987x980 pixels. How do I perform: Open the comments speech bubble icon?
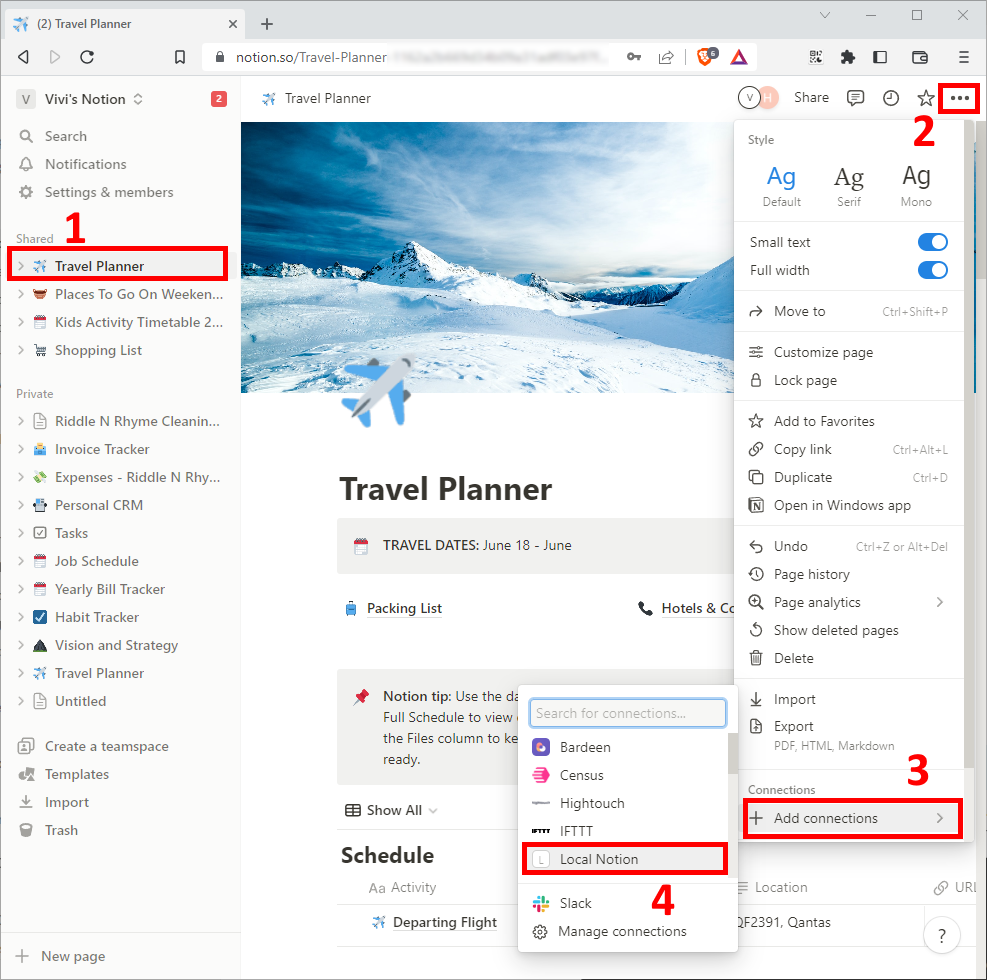pyautogui.click(x=856, y=98)
